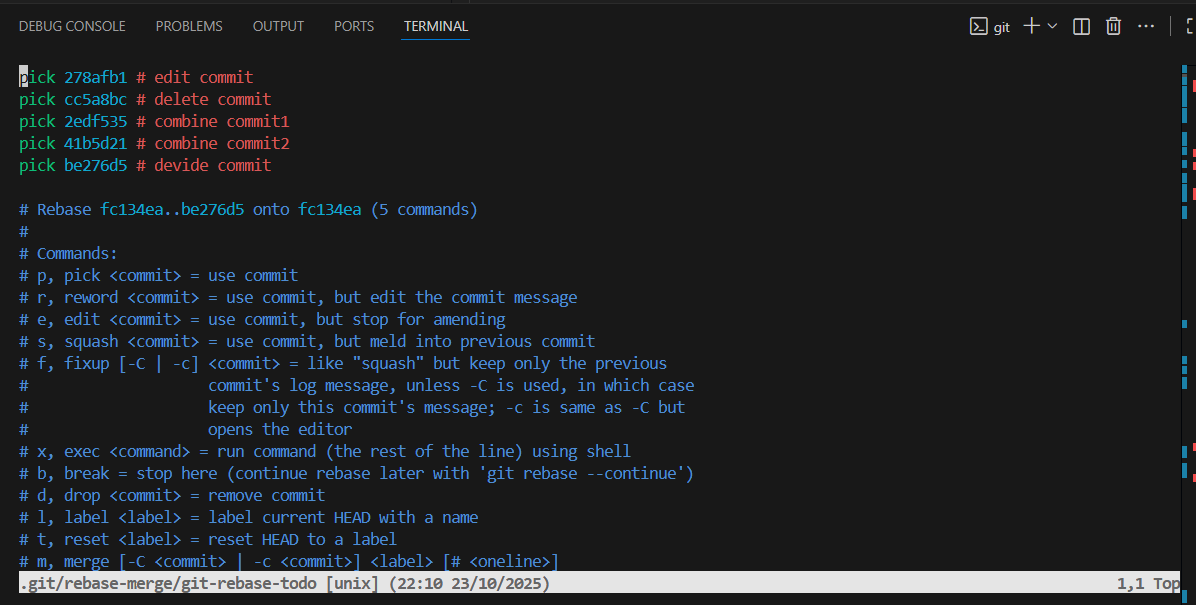Viewport: 1196px width, 605px height.
Task: Open the new terminal launch profile dropdown
Action: point(1053,26)
